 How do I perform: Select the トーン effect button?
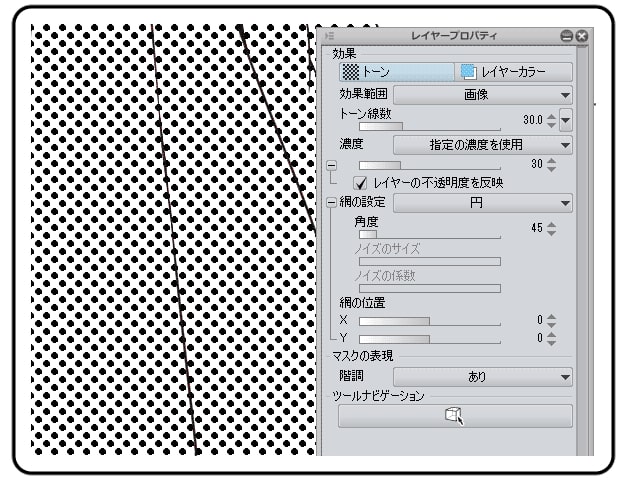coord(396,72)
